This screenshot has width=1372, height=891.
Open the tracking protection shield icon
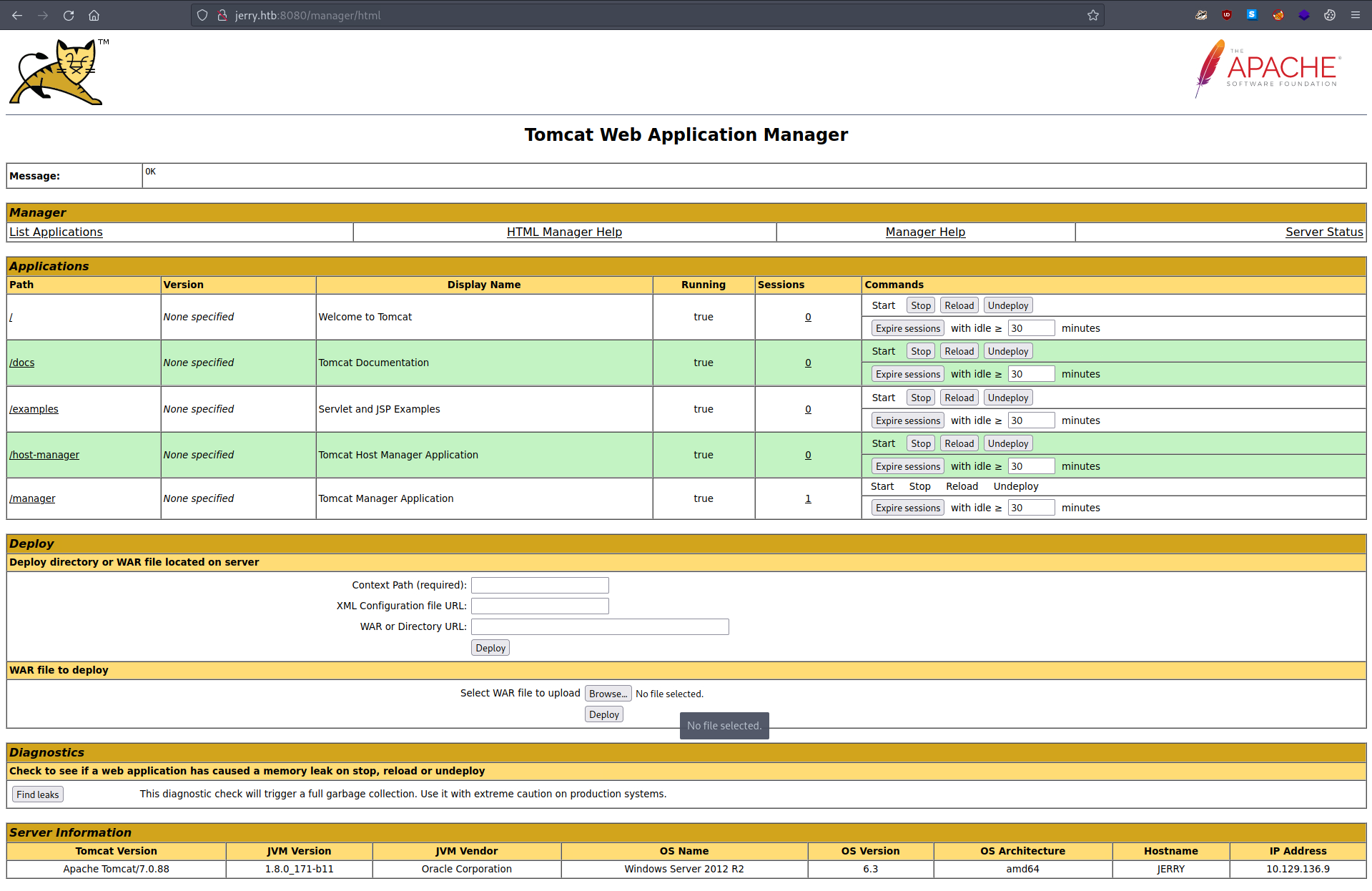202,15
